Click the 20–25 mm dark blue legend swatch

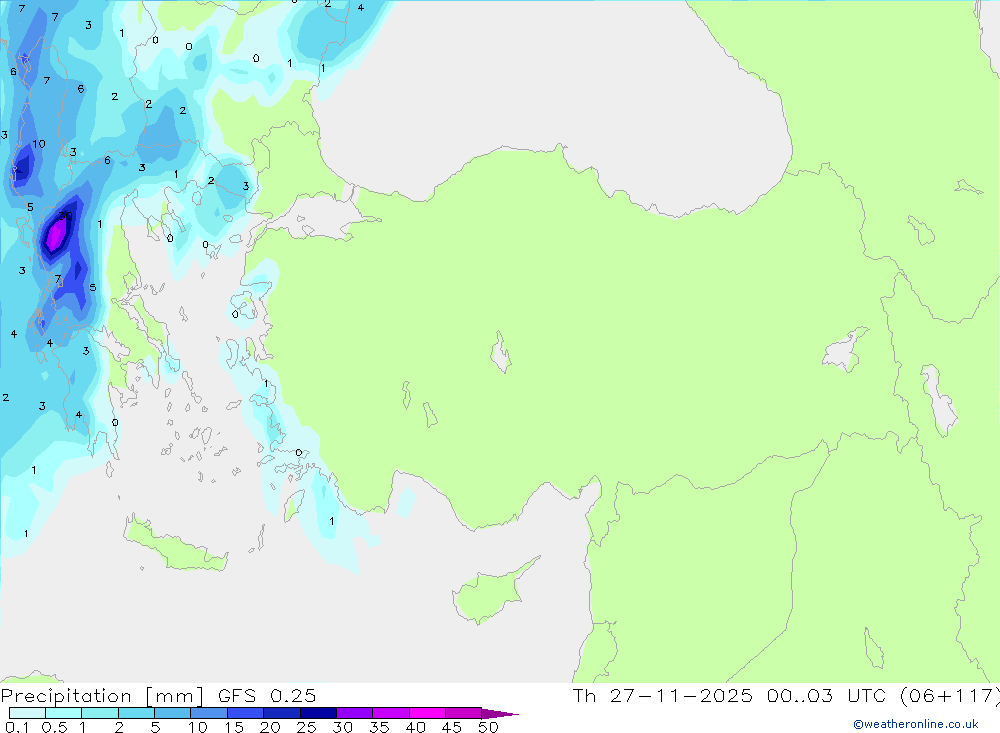282,713
